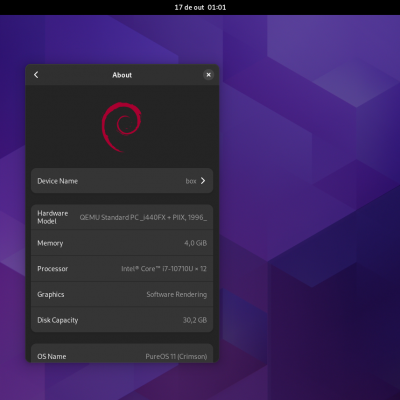The width and height of the screenshot is (400, 400).
Task: Close the About window
Action: click(208, 75)
